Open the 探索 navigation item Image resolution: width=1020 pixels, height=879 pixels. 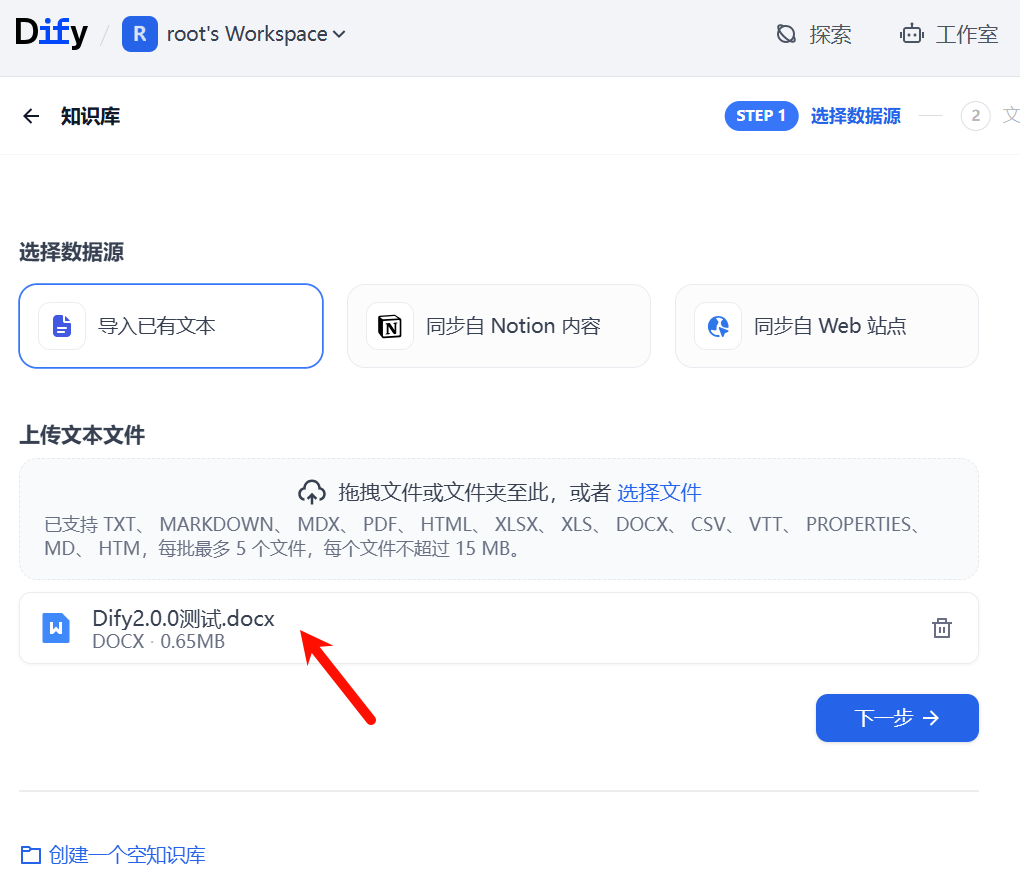coord(814,34)
